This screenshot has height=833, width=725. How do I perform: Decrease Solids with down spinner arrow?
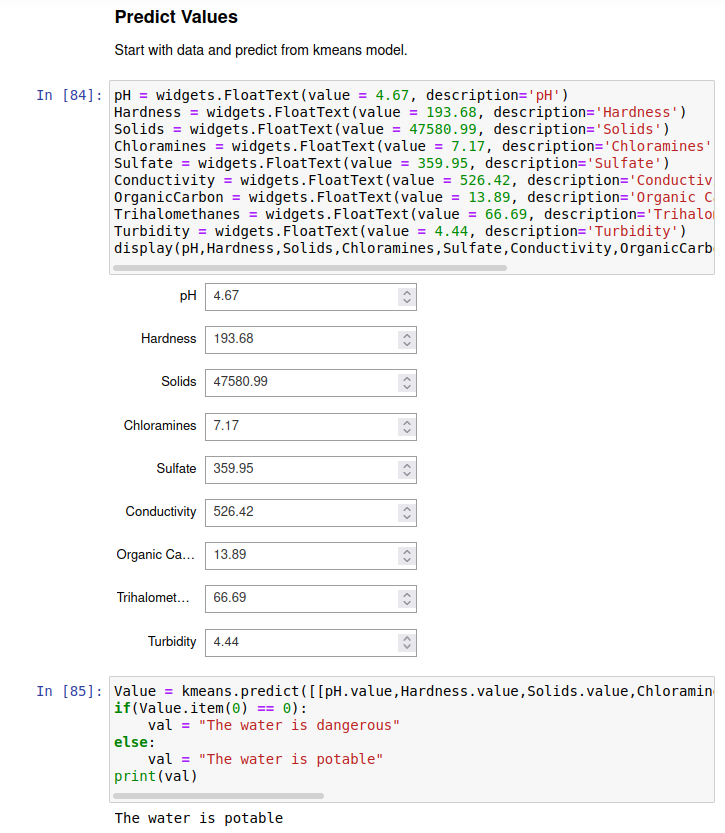click(407, 387)
